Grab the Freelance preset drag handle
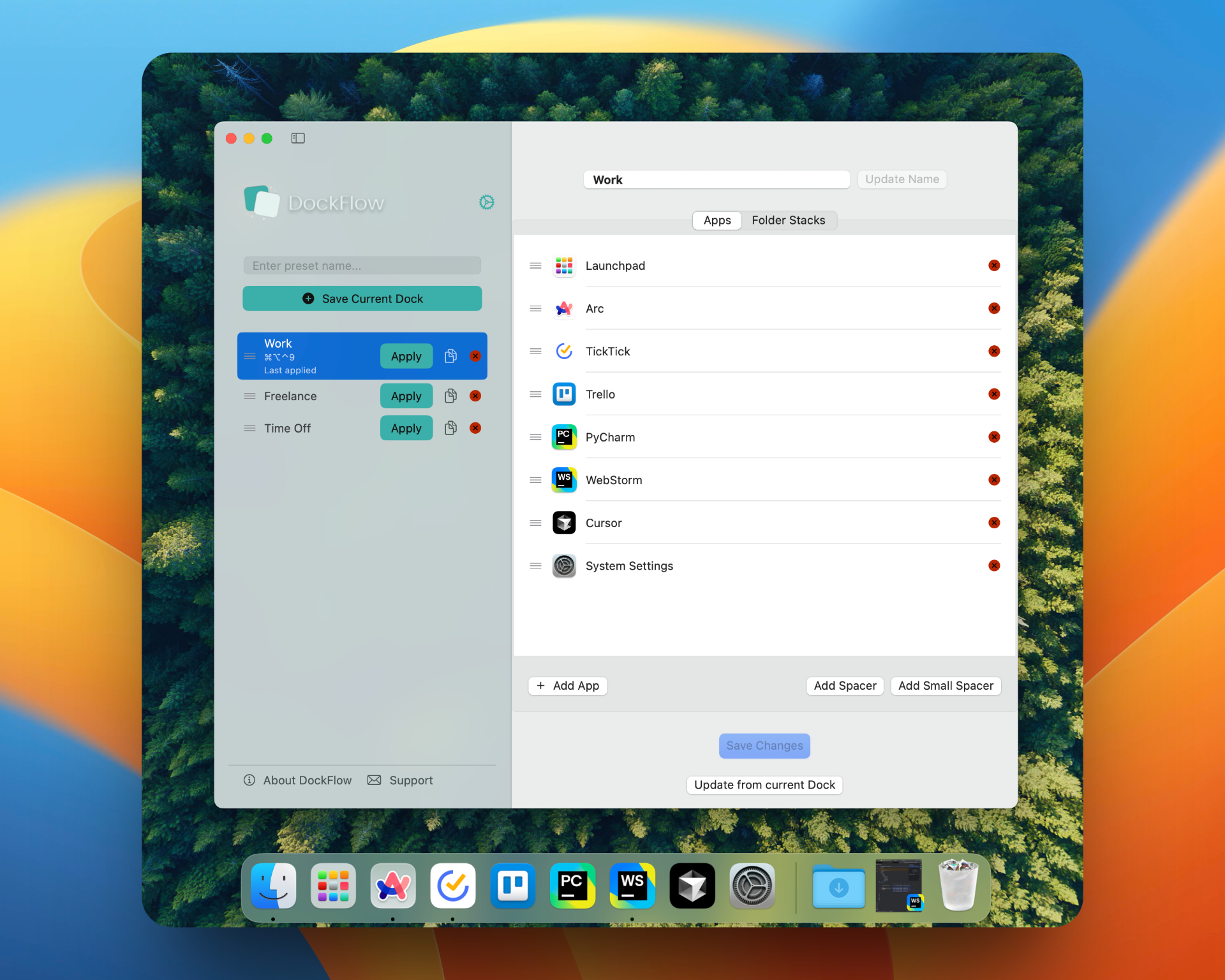Viewport: 1225px width, 980px height. click(250, 396)
